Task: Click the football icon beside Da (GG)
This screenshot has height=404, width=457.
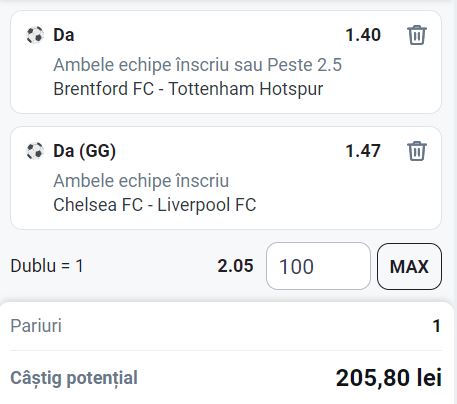Action: tap(35, 151)
